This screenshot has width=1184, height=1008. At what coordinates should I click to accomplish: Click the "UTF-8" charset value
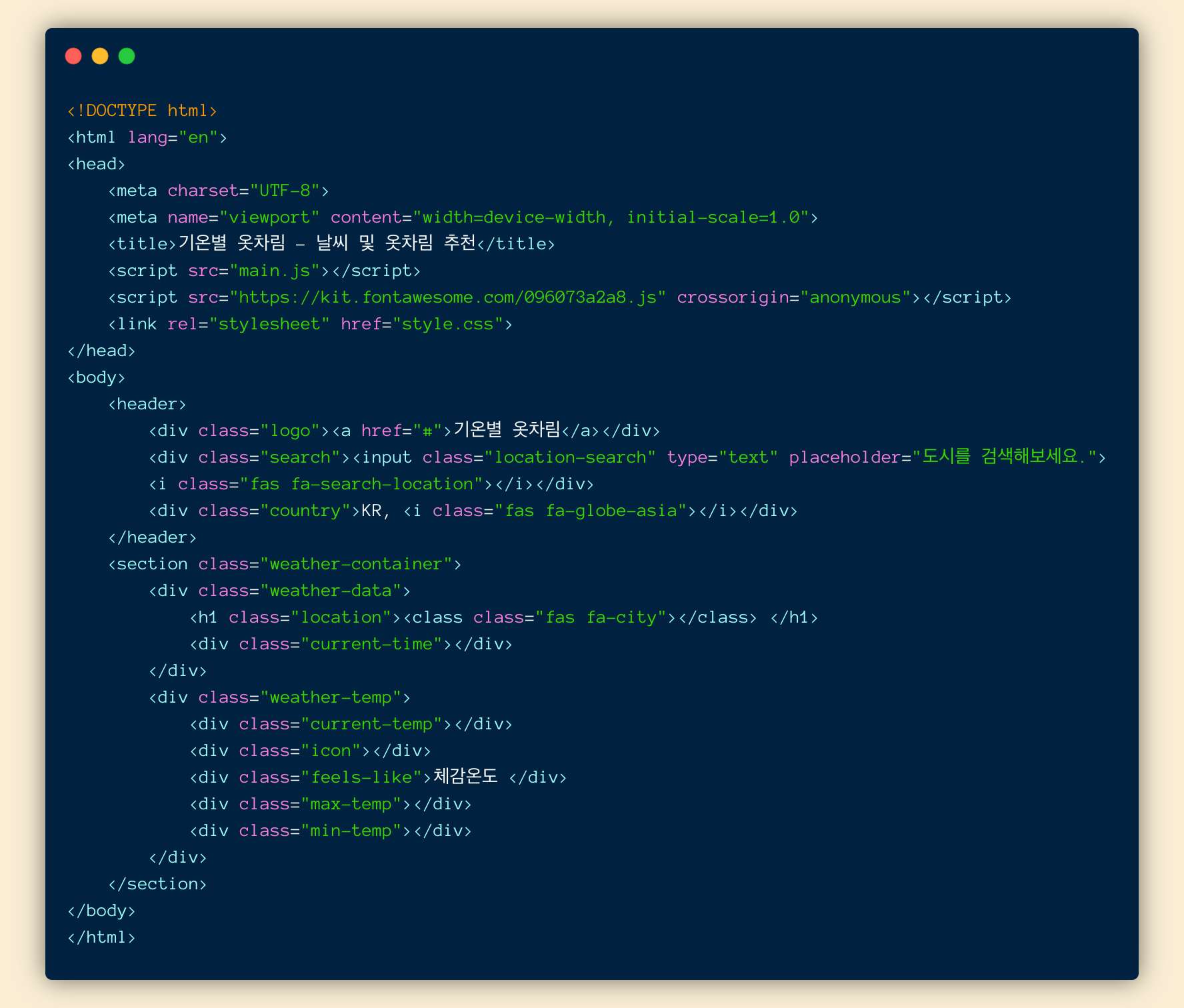point(285,191)
